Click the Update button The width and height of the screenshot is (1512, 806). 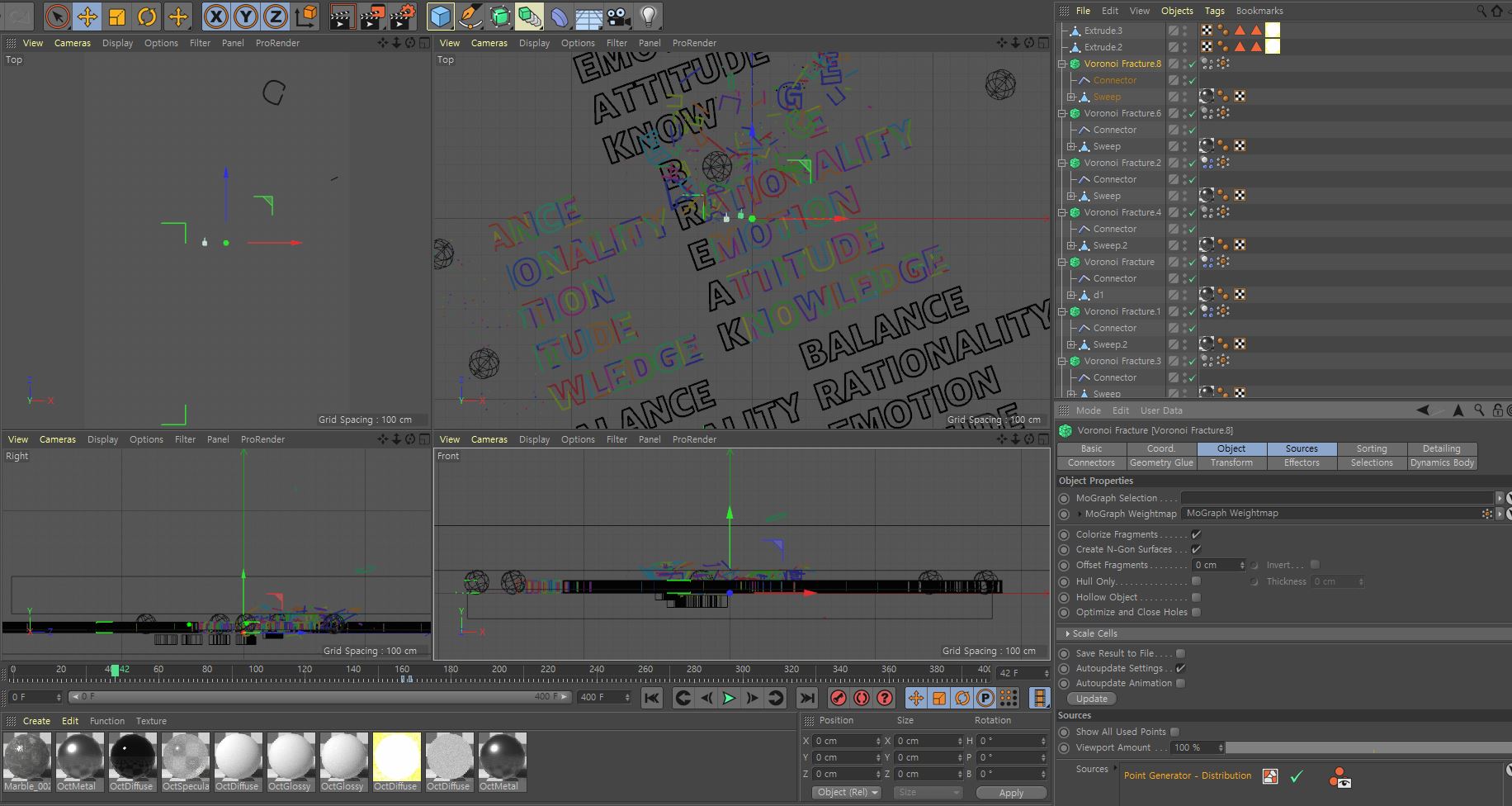pos(1091,699)
